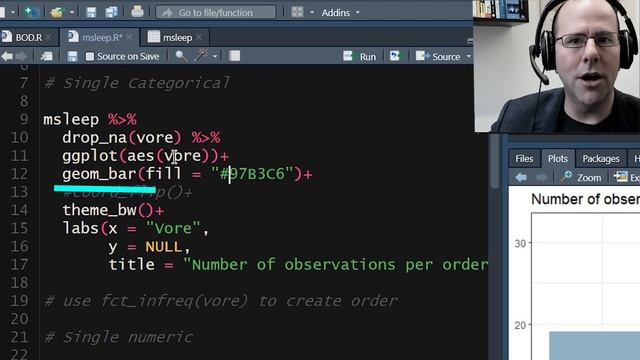
Task: Switch to the Packages tab
Action: click(601, 158)
